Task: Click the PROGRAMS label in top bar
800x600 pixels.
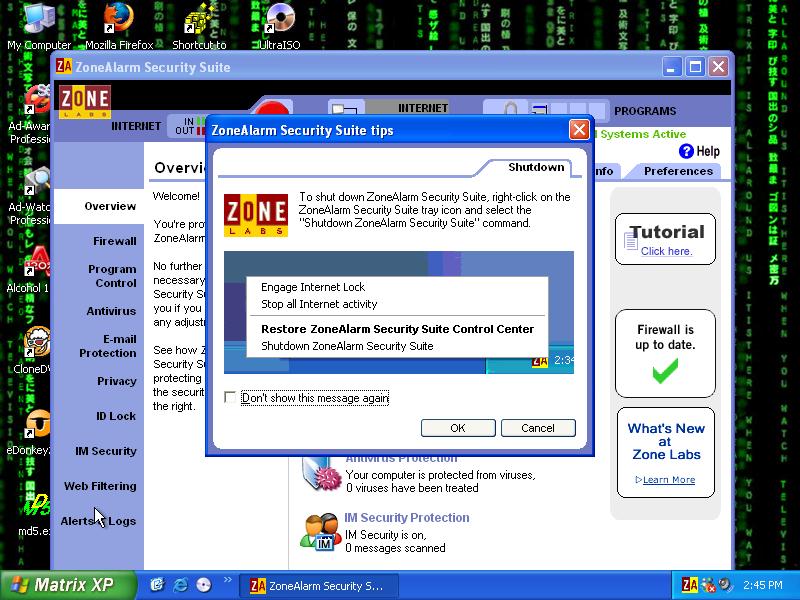Action: click(645, 111)
